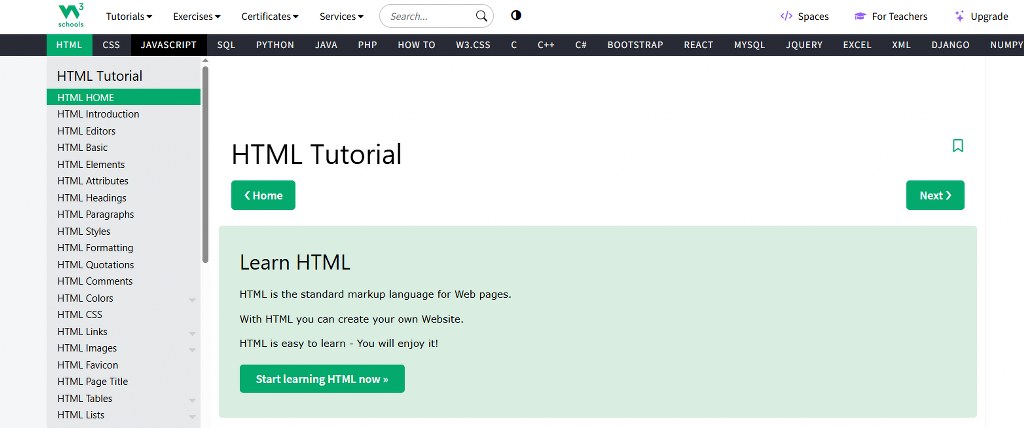Open HTML Comments in sidebar
Image resolution: width=1024 pixels, height=428 pixels.
pos(123,281)
